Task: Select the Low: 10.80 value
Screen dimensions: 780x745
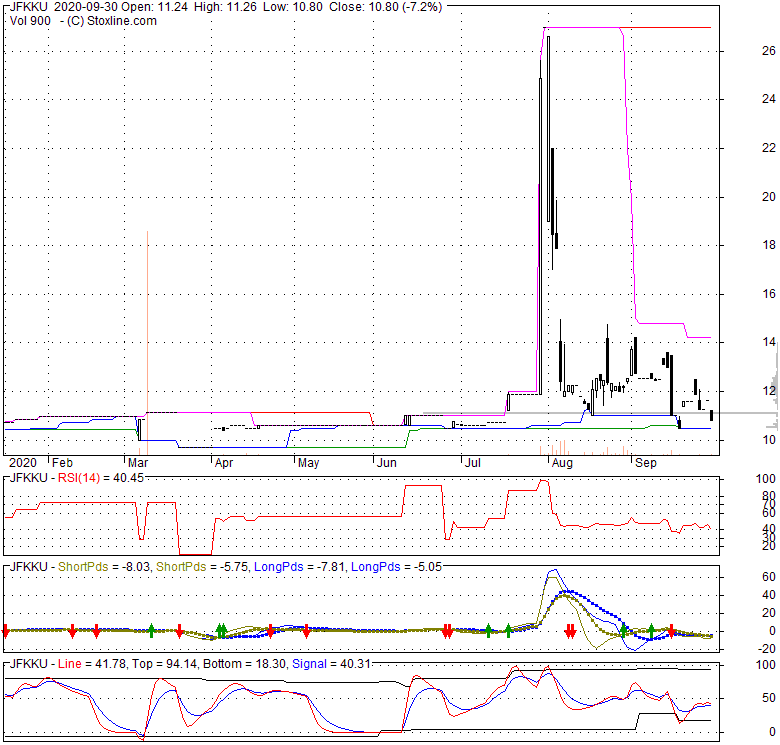Action: pos(292,7)
